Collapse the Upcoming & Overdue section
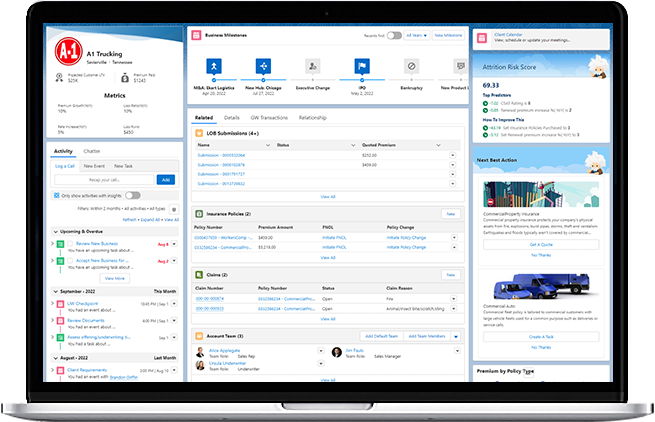 coord(55,231)
